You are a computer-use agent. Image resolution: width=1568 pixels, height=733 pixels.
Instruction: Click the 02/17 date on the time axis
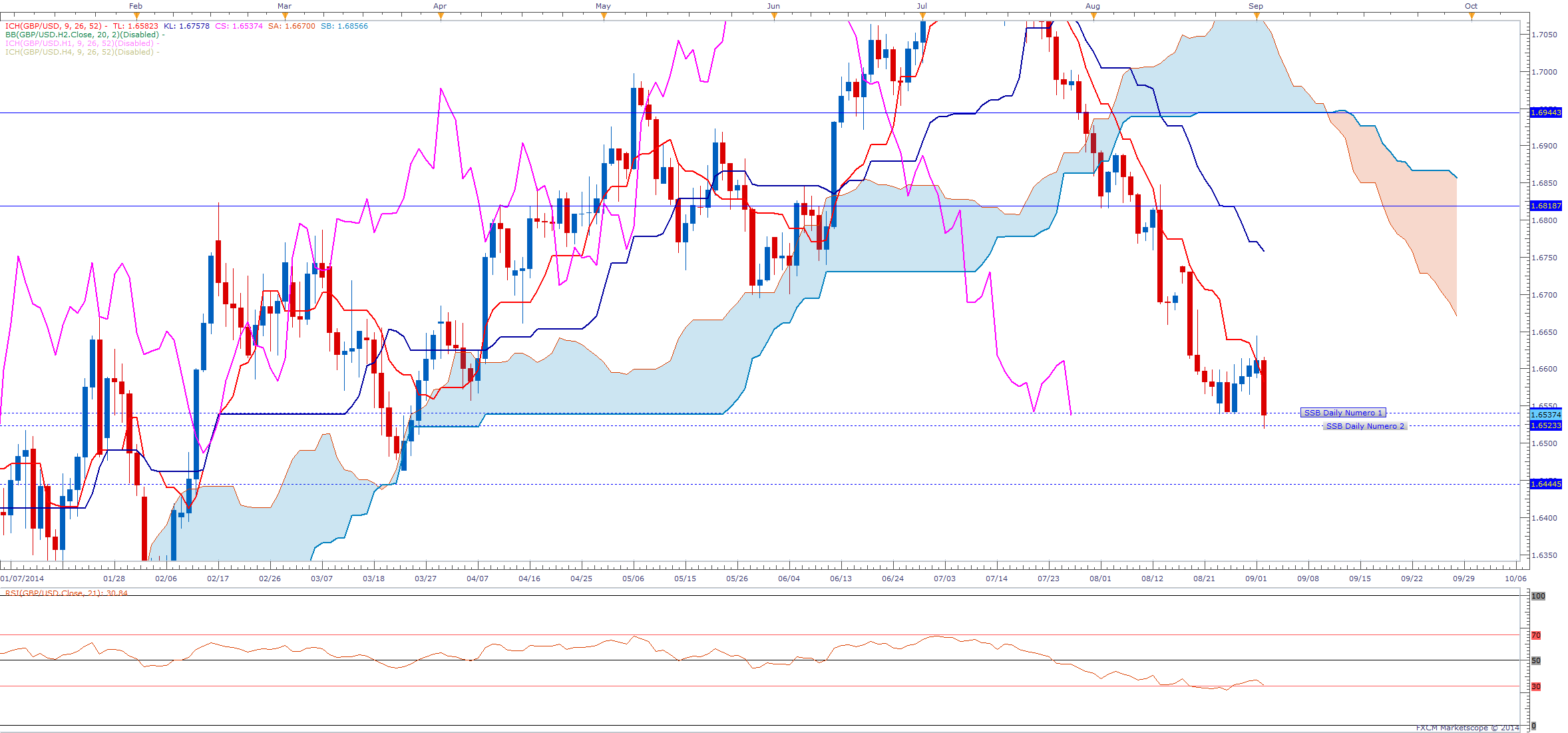pyautogui.click(x=218, y=579)
